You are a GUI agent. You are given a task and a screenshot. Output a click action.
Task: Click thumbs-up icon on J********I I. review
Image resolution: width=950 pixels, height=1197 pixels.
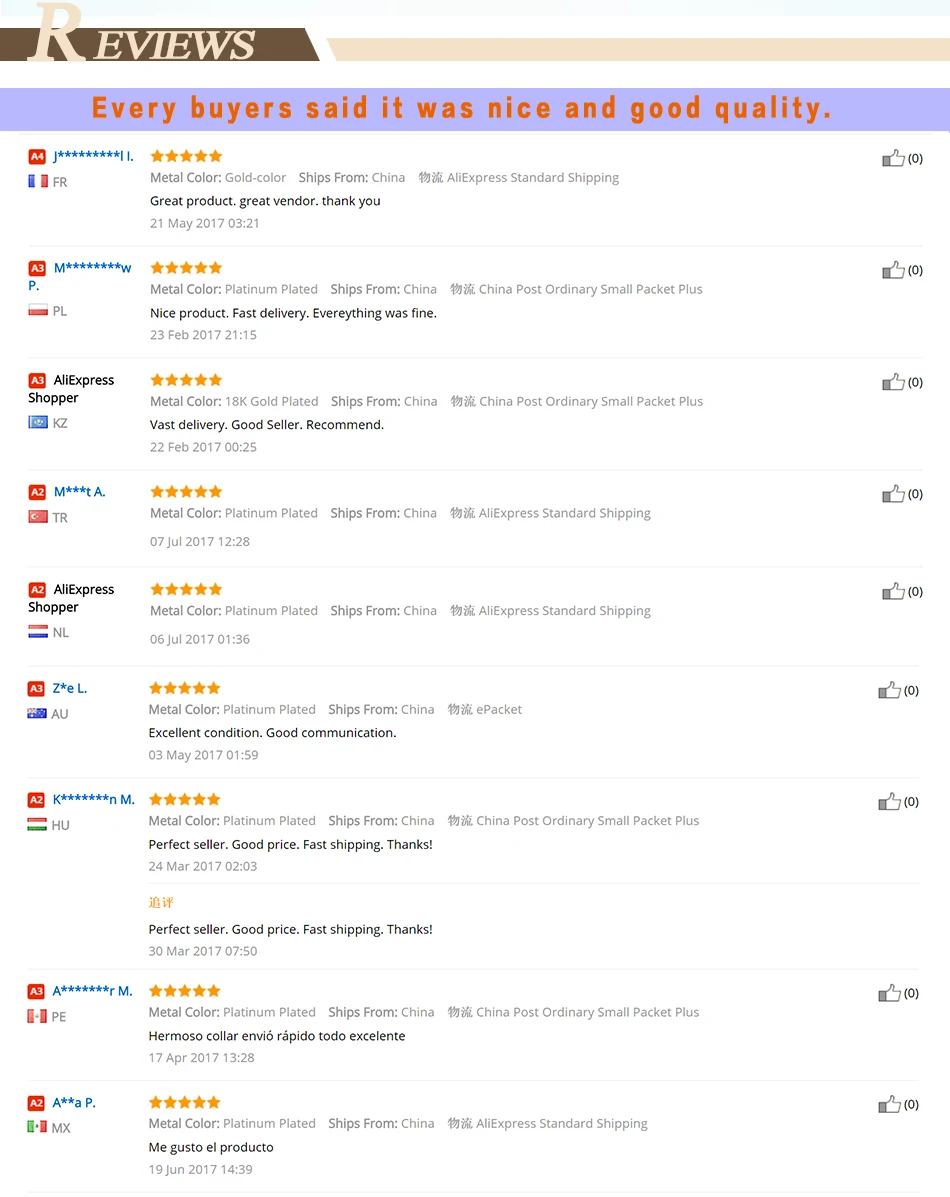[x=893, y=158]
